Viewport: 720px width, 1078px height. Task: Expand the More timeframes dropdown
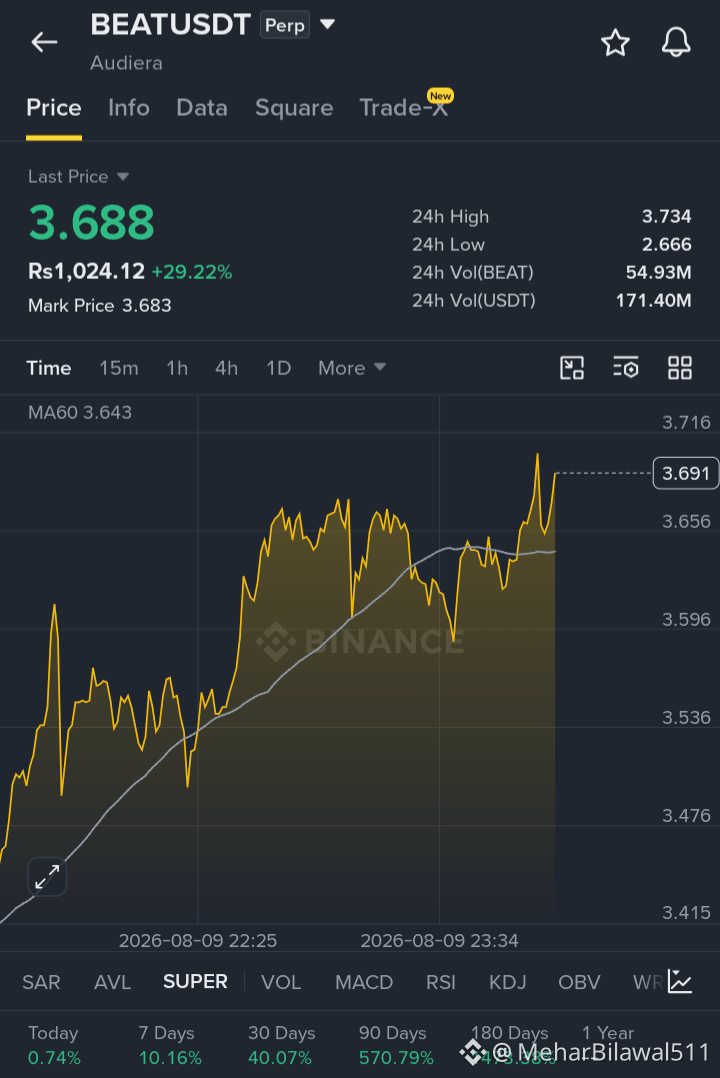click(351, 368)
